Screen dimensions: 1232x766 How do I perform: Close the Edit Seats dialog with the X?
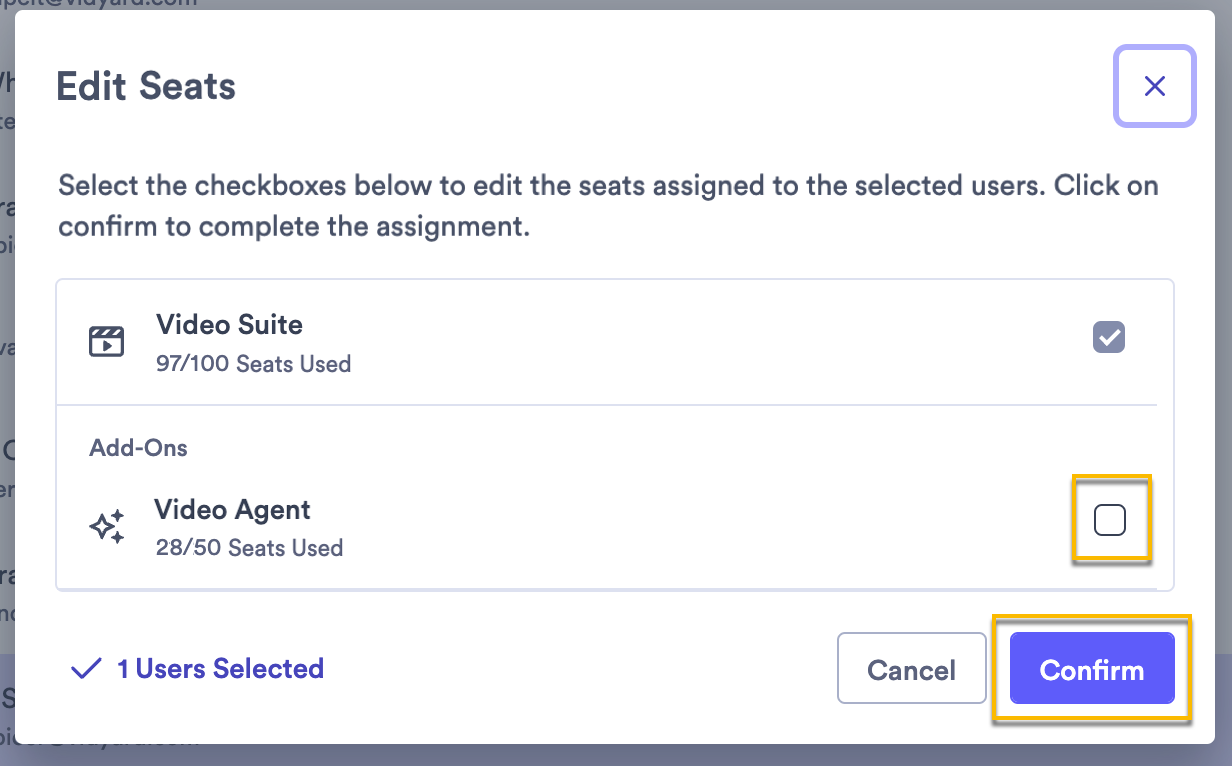(x=1154, y=86)
